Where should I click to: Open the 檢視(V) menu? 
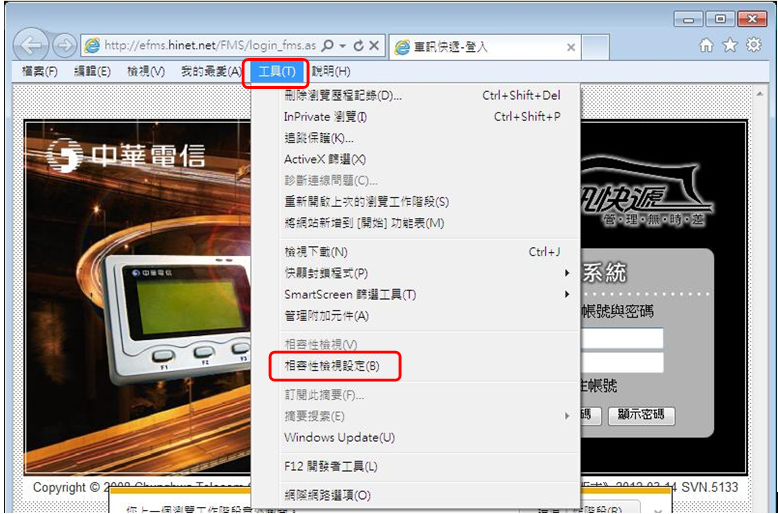click(145, 72)
